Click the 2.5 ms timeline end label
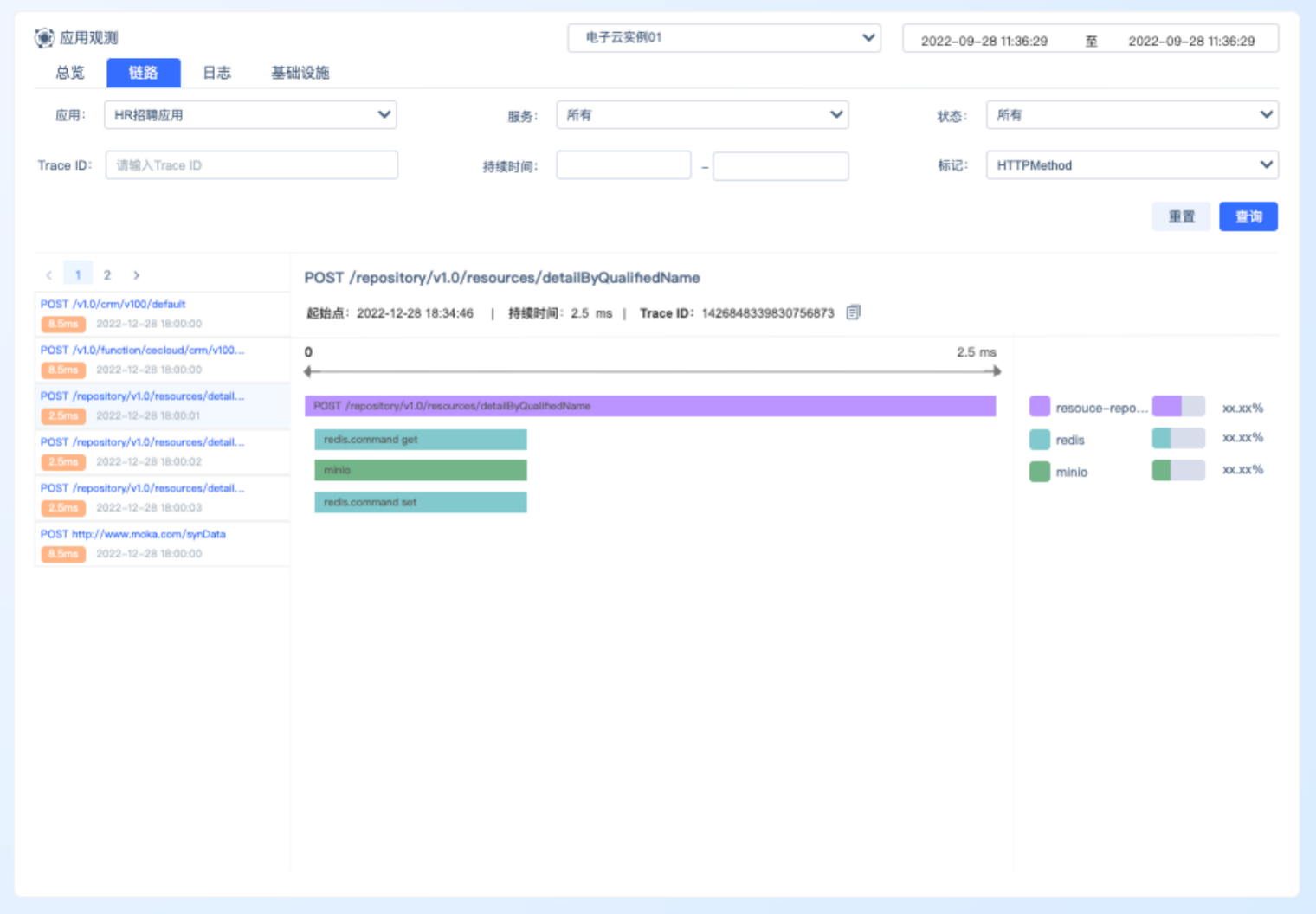This screenshot has height=914, width=1316. tap(977, 352)
